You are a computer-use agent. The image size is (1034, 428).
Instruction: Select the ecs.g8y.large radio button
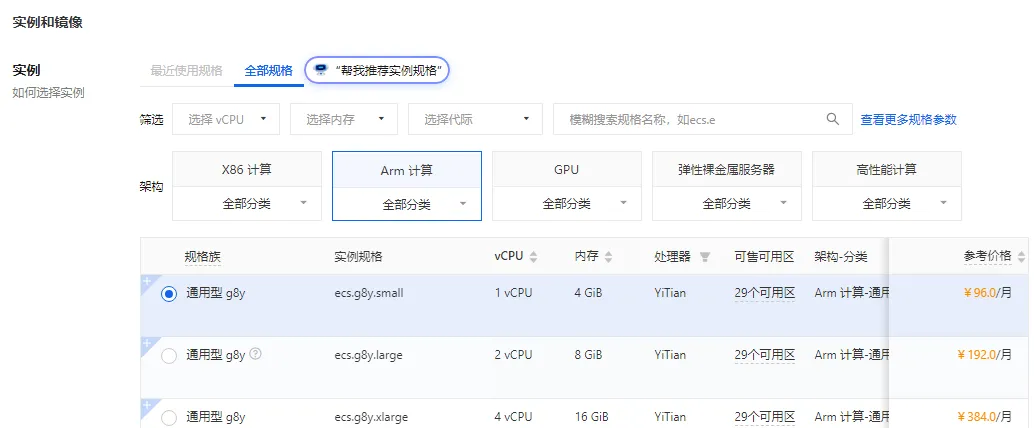tap(169, 356)
